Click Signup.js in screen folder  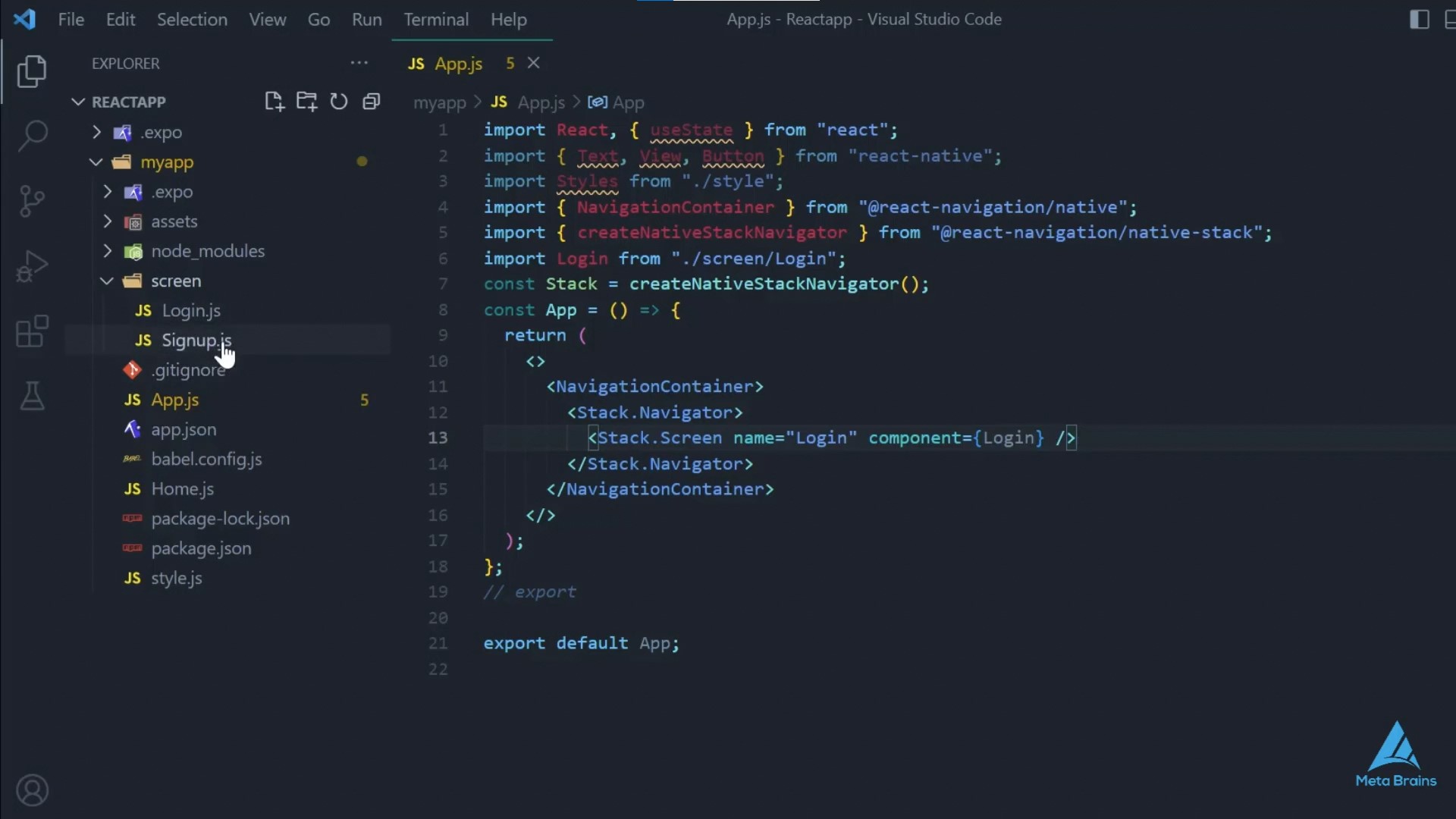[197, 340]
